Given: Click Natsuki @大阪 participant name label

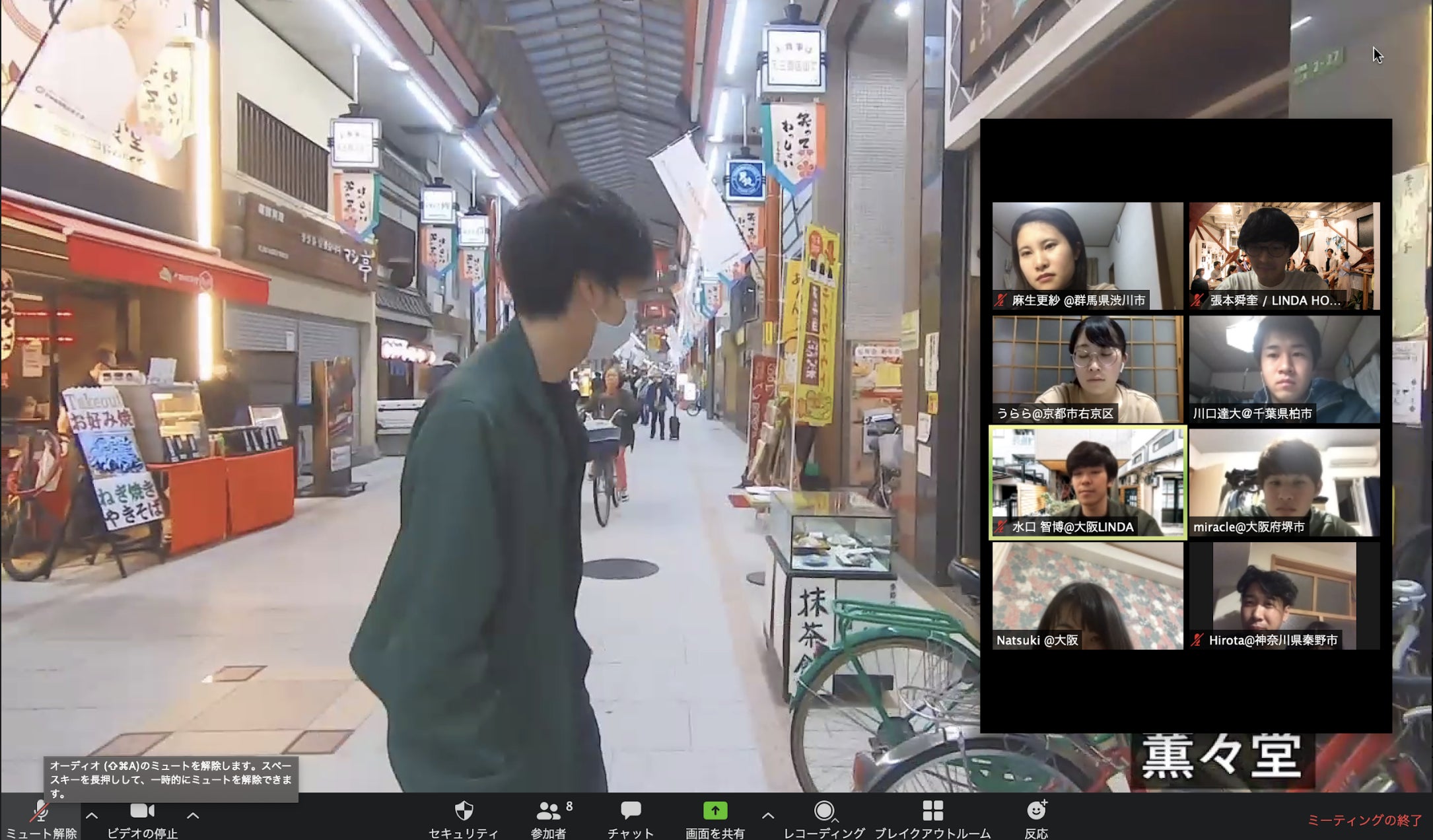Looking at the screenshot, I should (x=1037, y=640).
